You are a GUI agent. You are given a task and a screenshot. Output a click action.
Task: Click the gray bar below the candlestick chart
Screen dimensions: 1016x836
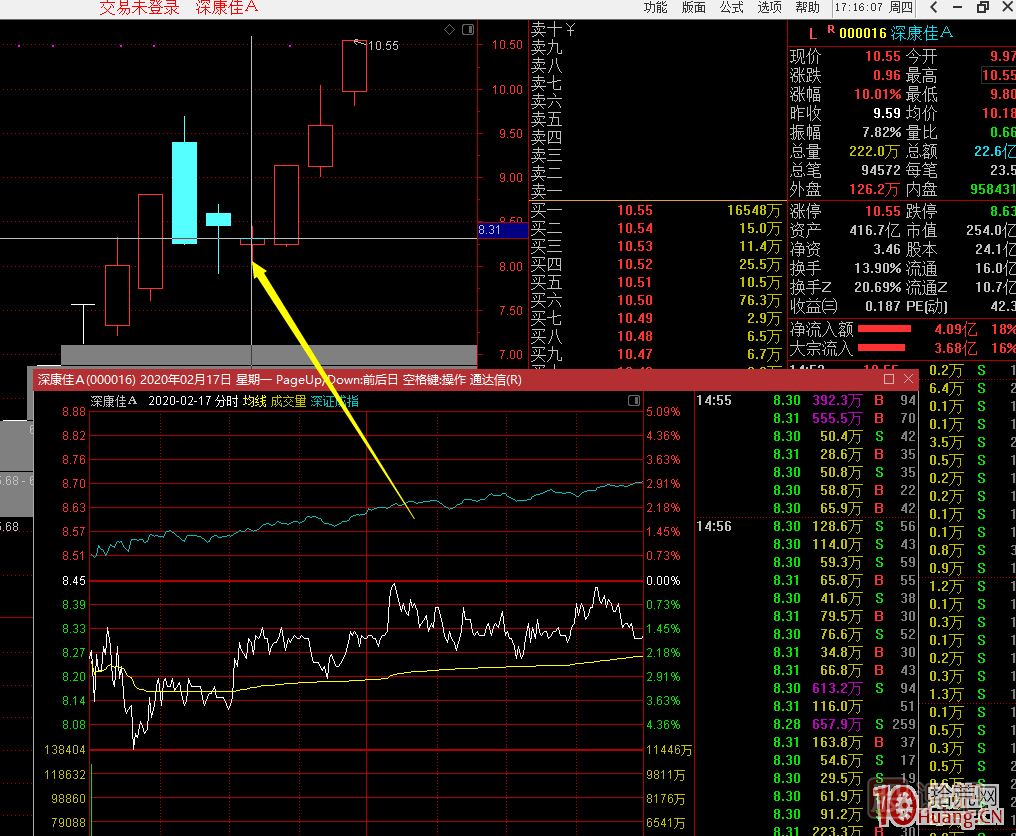269,354
